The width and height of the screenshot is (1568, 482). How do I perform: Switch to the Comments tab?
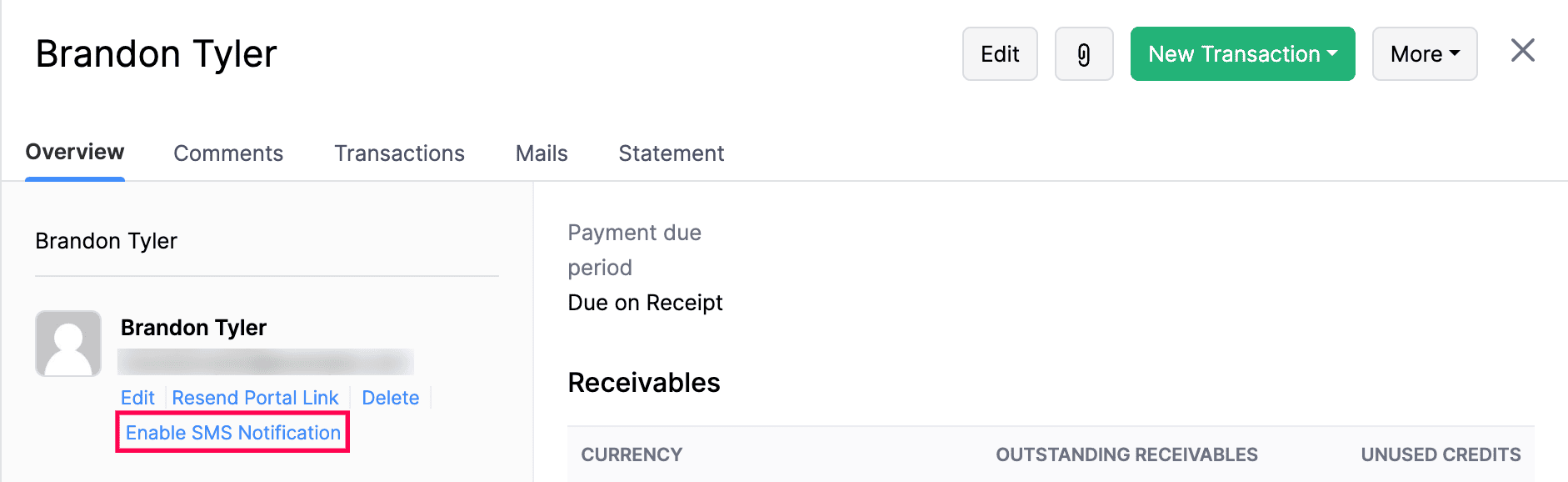pyautogui.click(x=228, y=153)
